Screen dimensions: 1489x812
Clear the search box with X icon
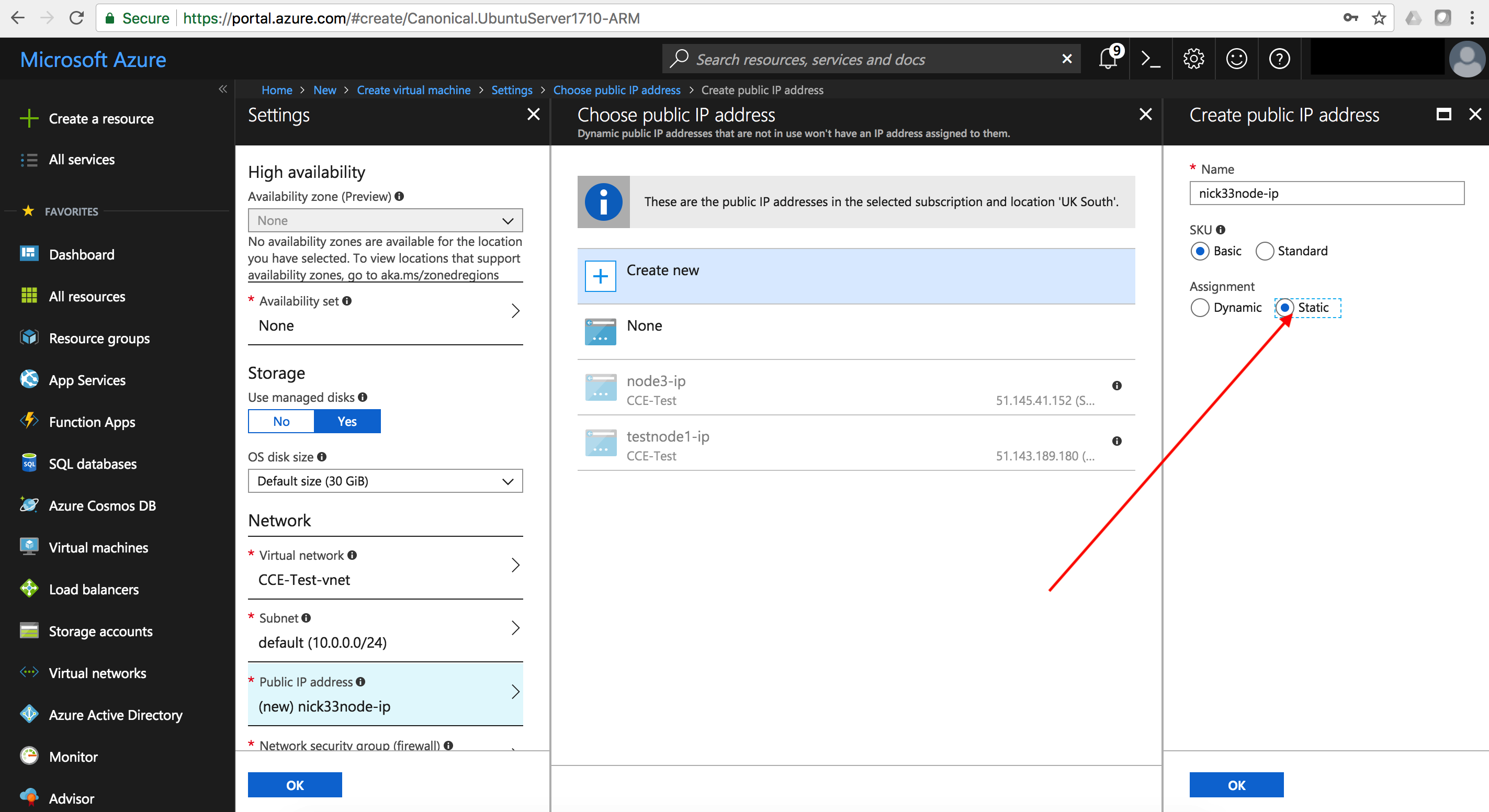coord(1067,59)
